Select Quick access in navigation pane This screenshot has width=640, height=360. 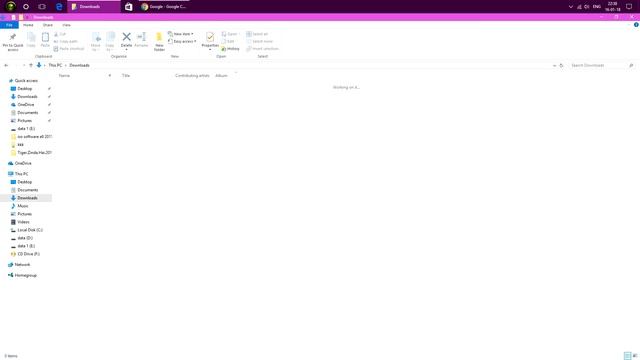point(26,81)
